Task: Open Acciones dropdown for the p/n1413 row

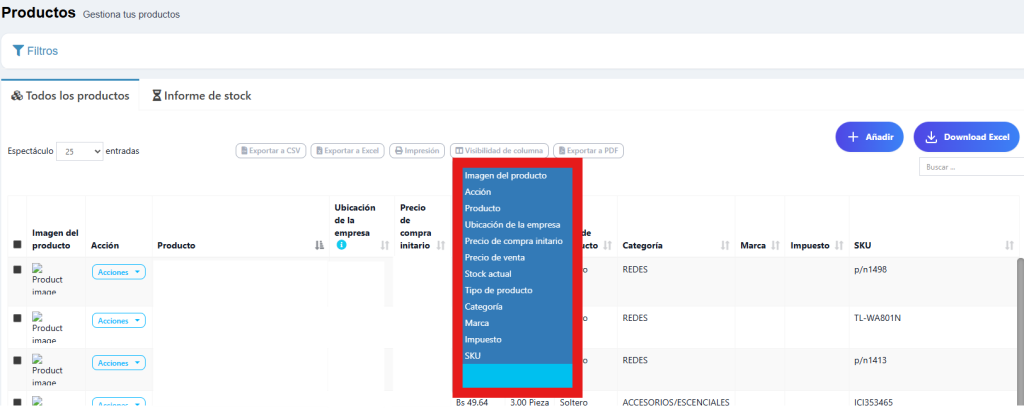Action: (119, 362)
